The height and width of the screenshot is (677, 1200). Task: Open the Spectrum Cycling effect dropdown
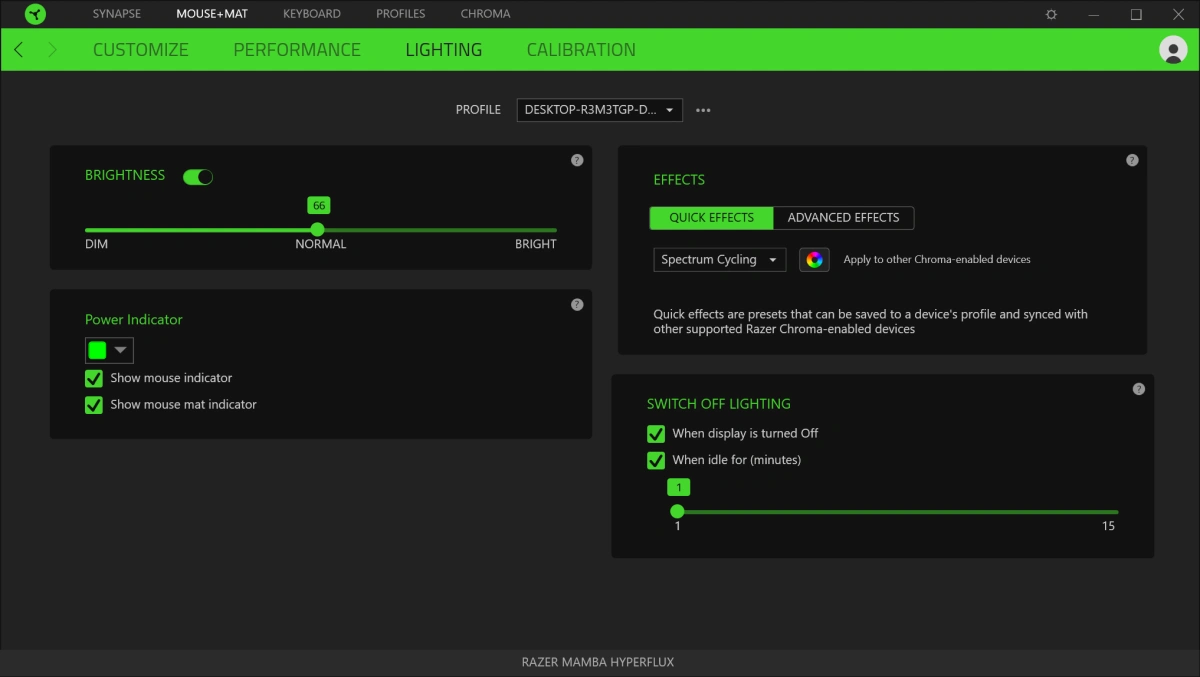tap(720, 260)
